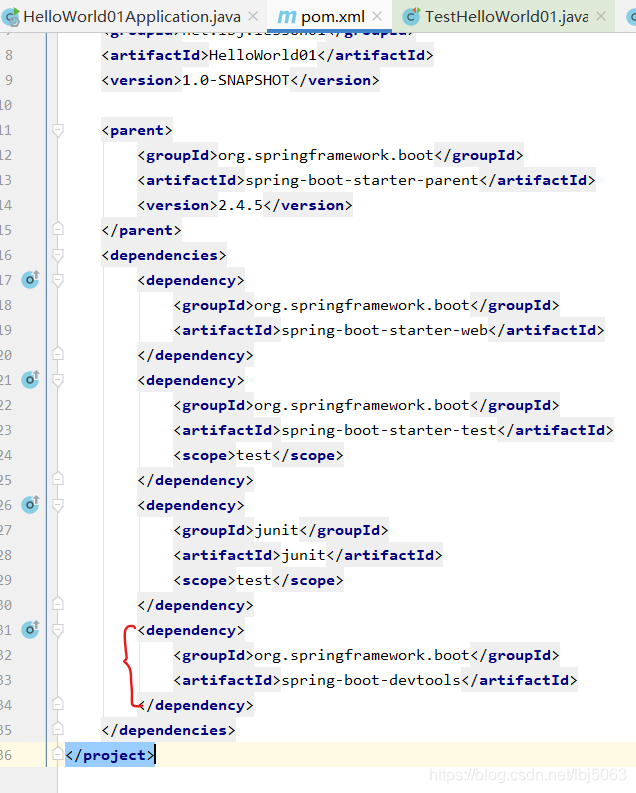Click the gutter override icon on line 26

30,504
